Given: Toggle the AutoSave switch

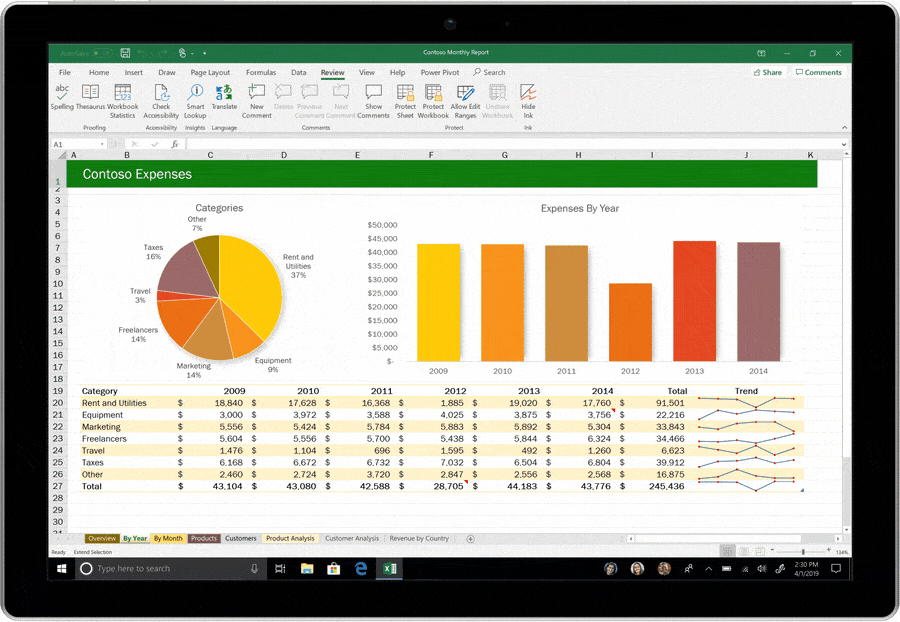Looking at the screenshot, I should [x=102, y=53].
